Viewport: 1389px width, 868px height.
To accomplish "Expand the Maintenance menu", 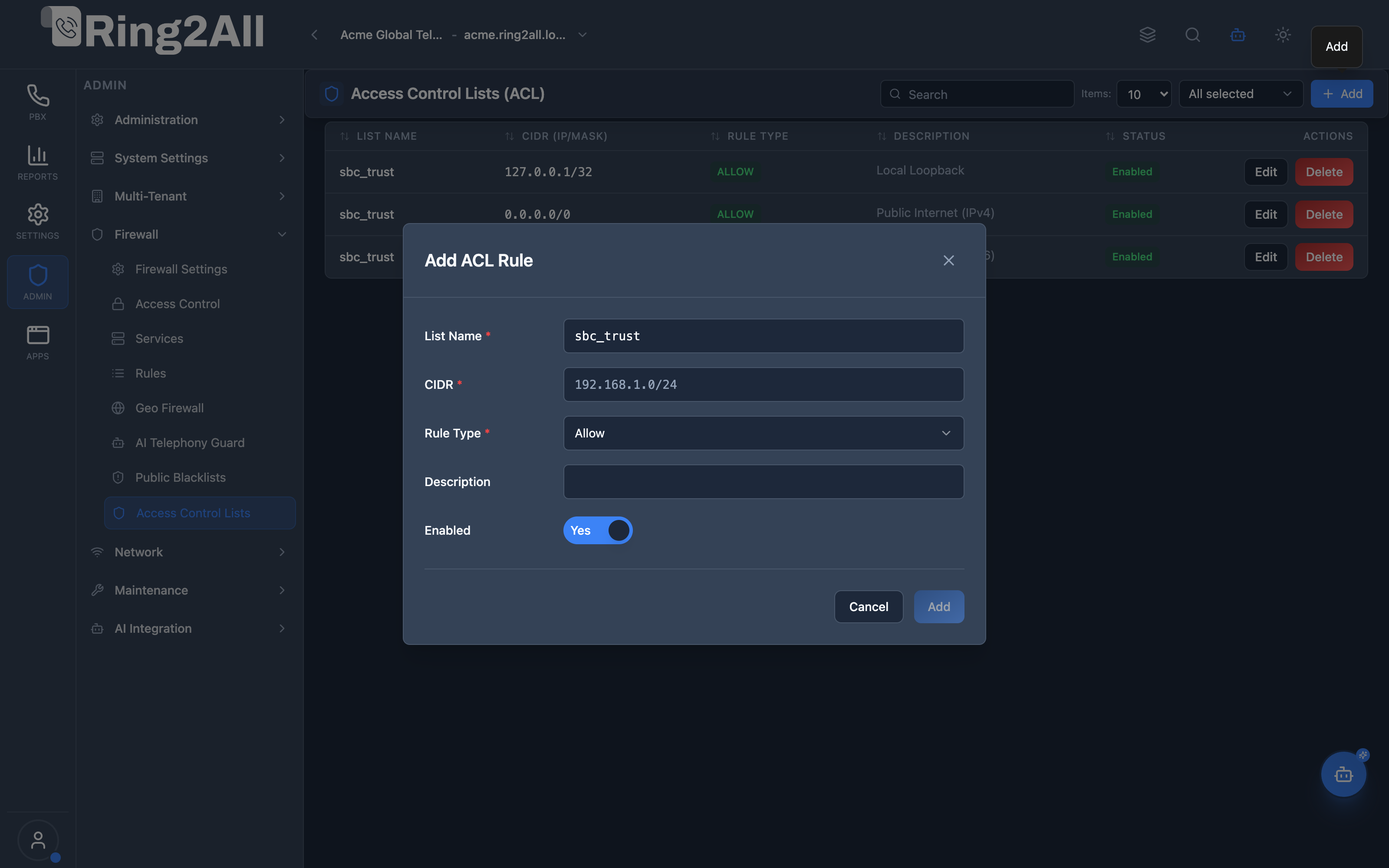I will point(189,590).
